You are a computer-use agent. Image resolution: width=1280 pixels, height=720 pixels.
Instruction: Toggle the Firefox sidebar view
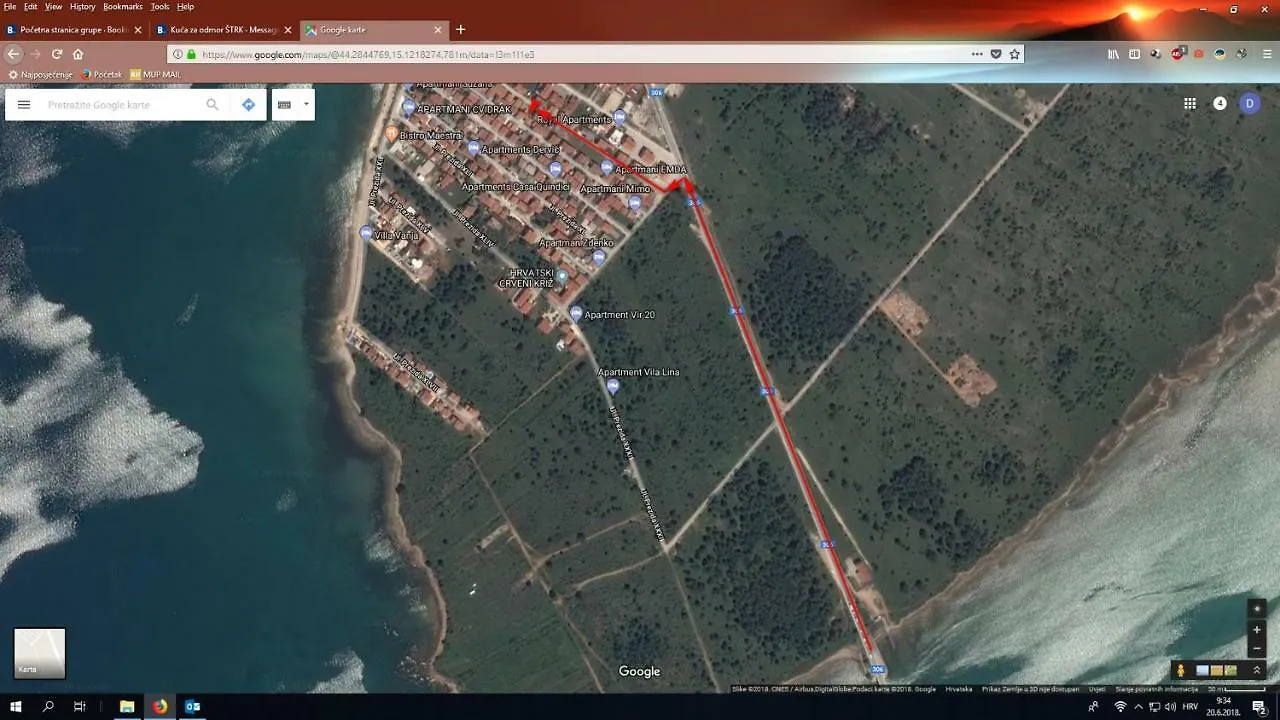[x=1134, y=54]
